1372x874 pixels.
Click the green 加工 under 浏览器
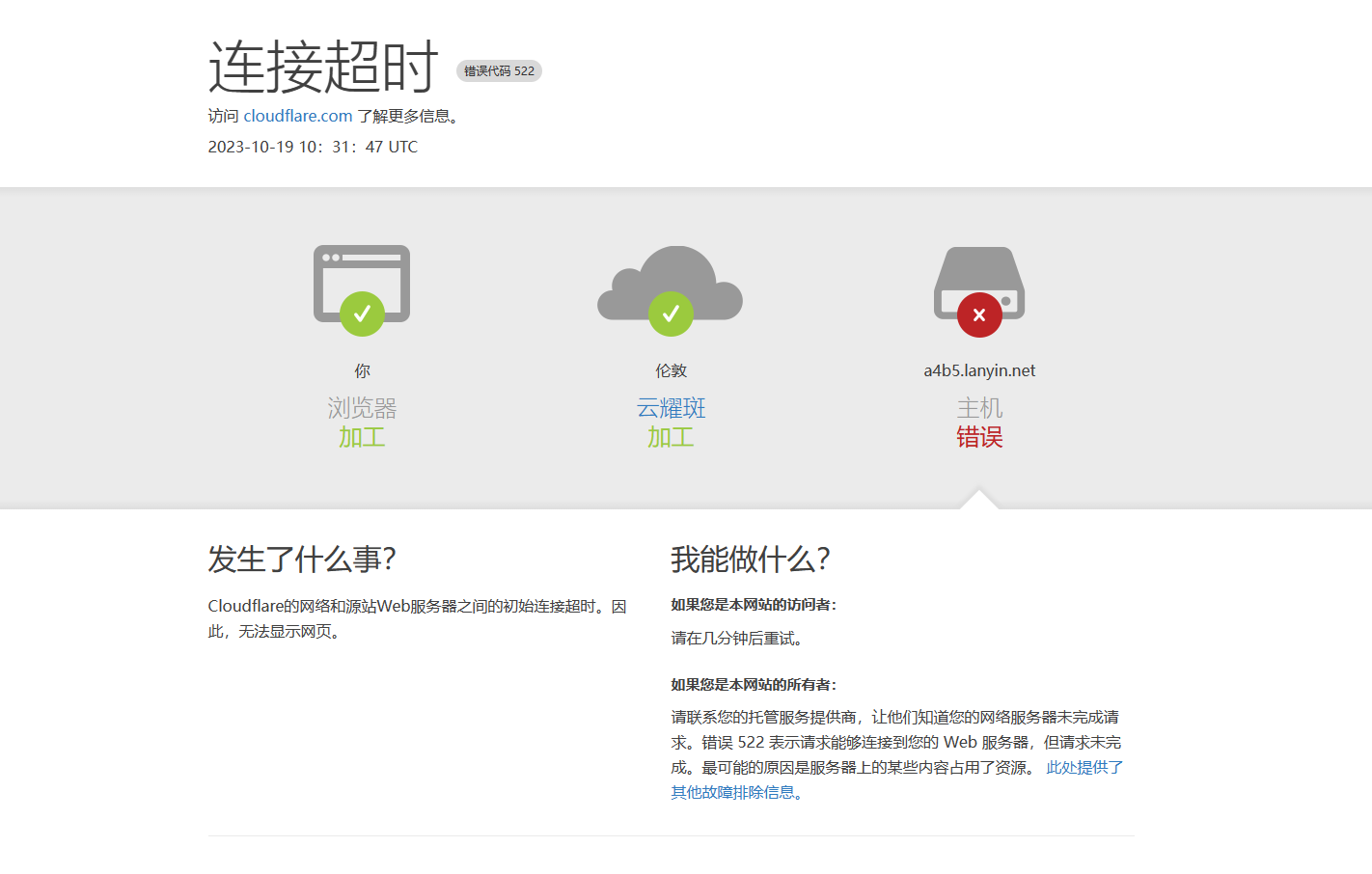[x=362, y=437]
